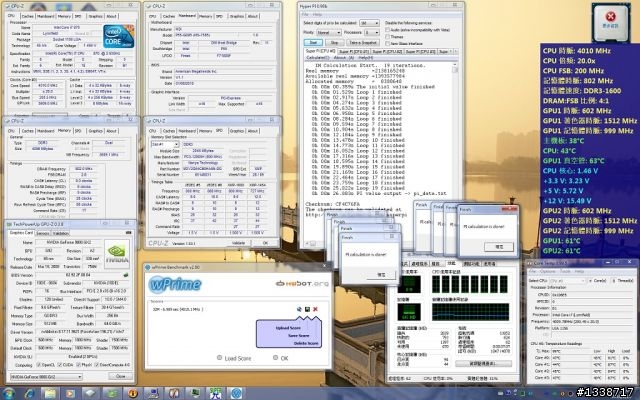Click the orange info-circle taskbar icon
Viewport: 640px width, 400px height.
132,393
